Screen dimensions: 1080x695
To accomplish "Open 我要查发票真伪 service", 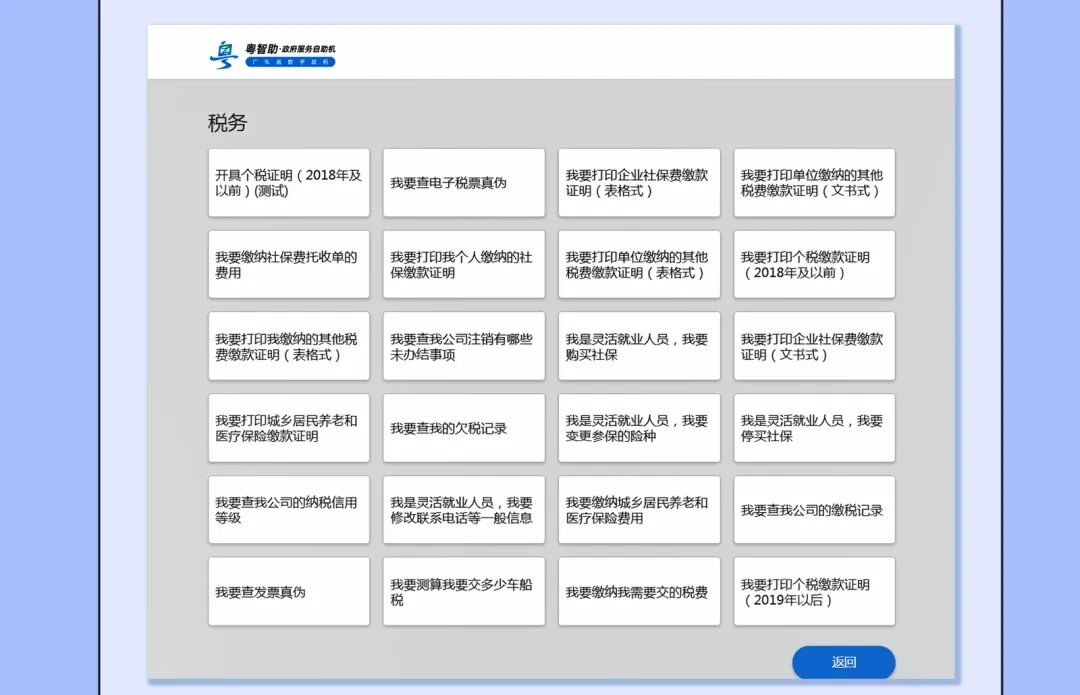I will point(288,591).
